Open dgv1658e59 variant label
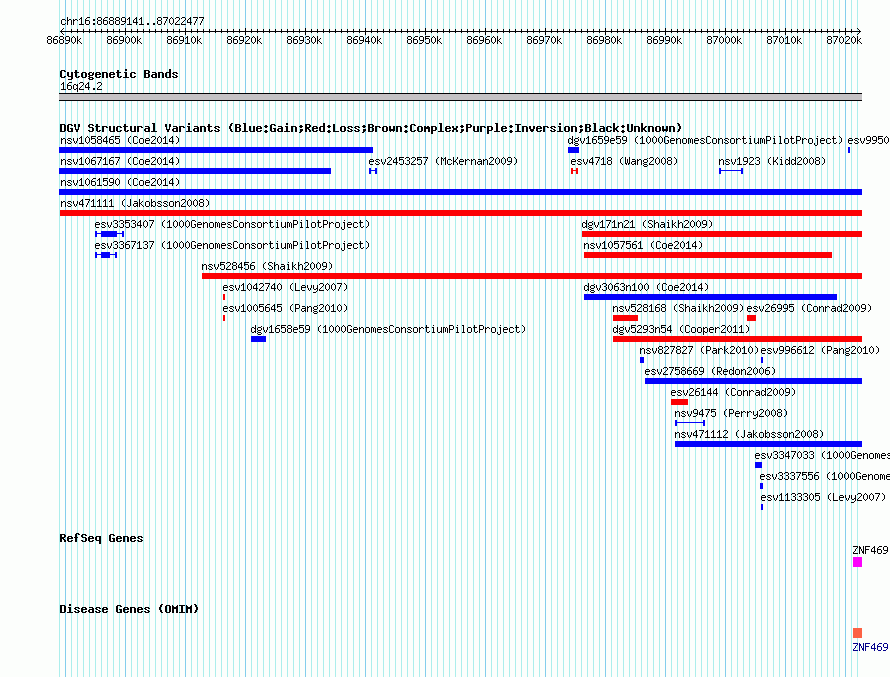 pyautogui.click(x=388, y=329)
